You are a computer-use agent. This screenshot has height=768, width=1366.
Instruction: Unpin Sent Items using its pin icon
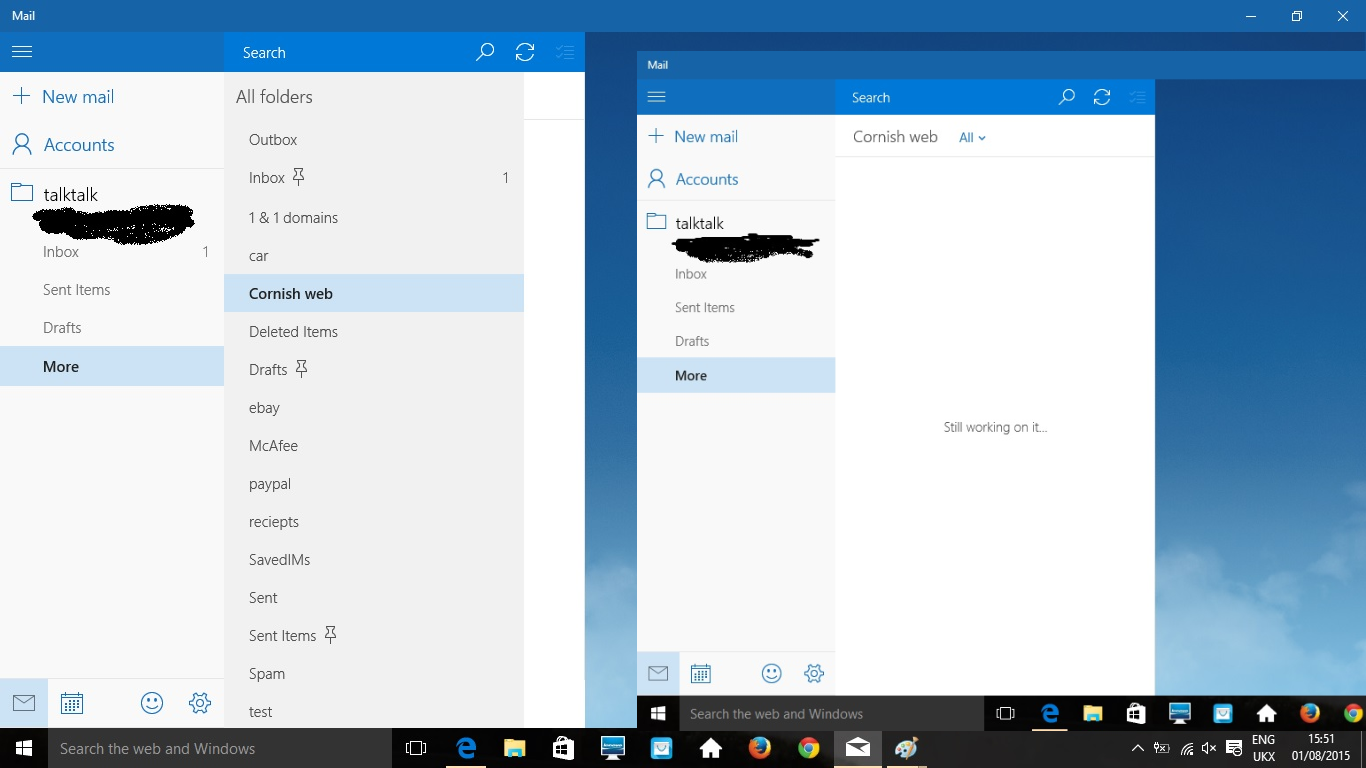(x=330, y=635)
